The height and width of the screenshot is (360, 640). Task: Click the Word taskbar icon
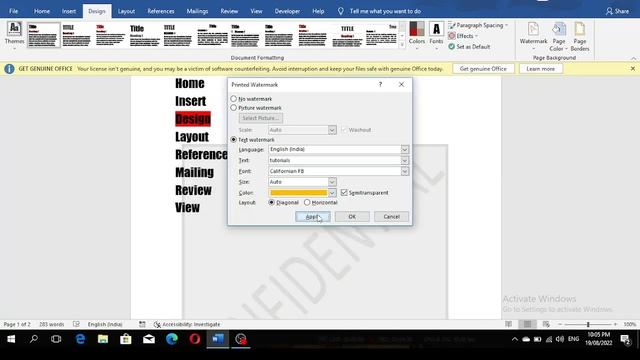coord(218,339)
